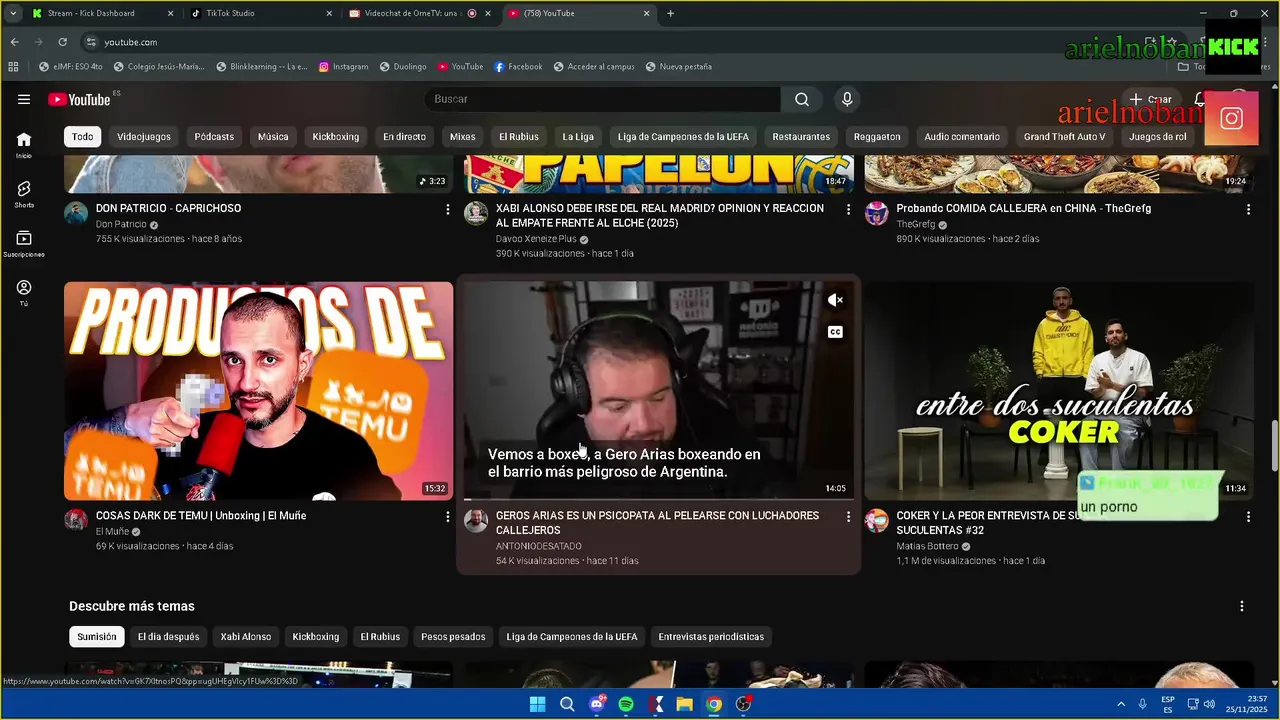Select the Xabi Alonso topic chip
The image size is (1280, 720).
coord(246,637)
